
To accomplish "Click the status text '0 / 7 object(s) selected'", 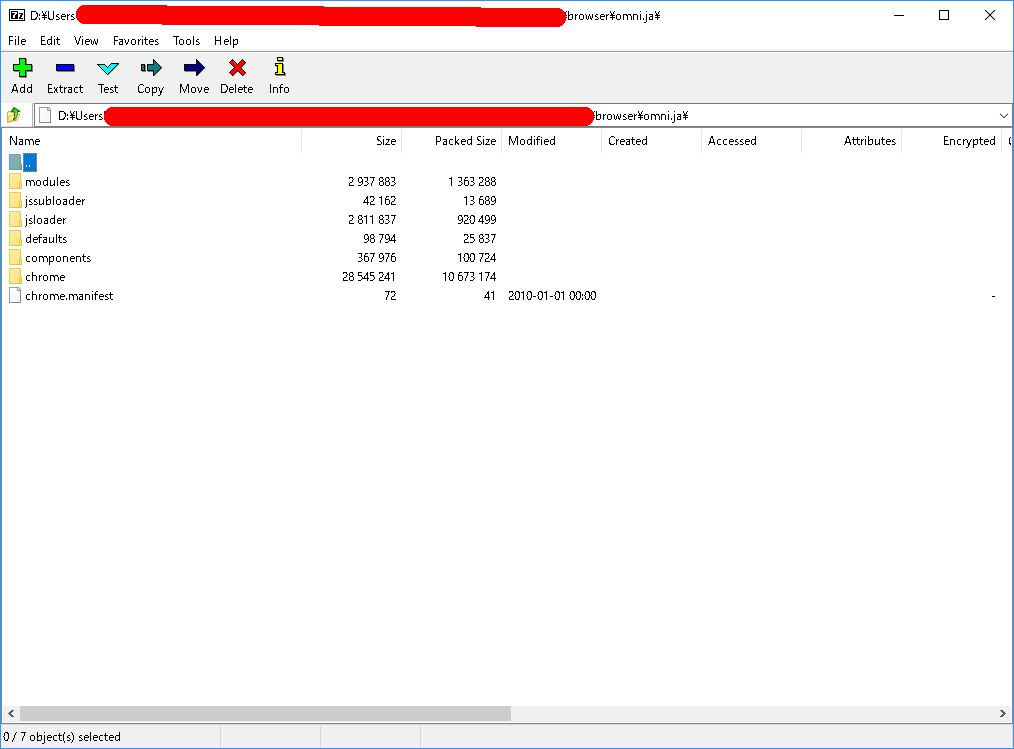I will pyautogui.click(x=62, y=737).
